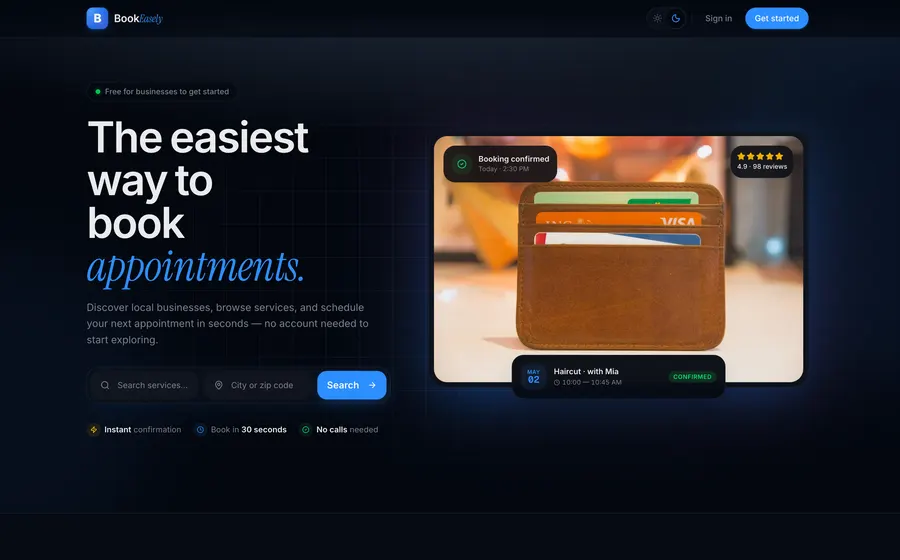Click the checkmark icon beside No calls needed
The image size is (900, 560).
coord(306,429)
